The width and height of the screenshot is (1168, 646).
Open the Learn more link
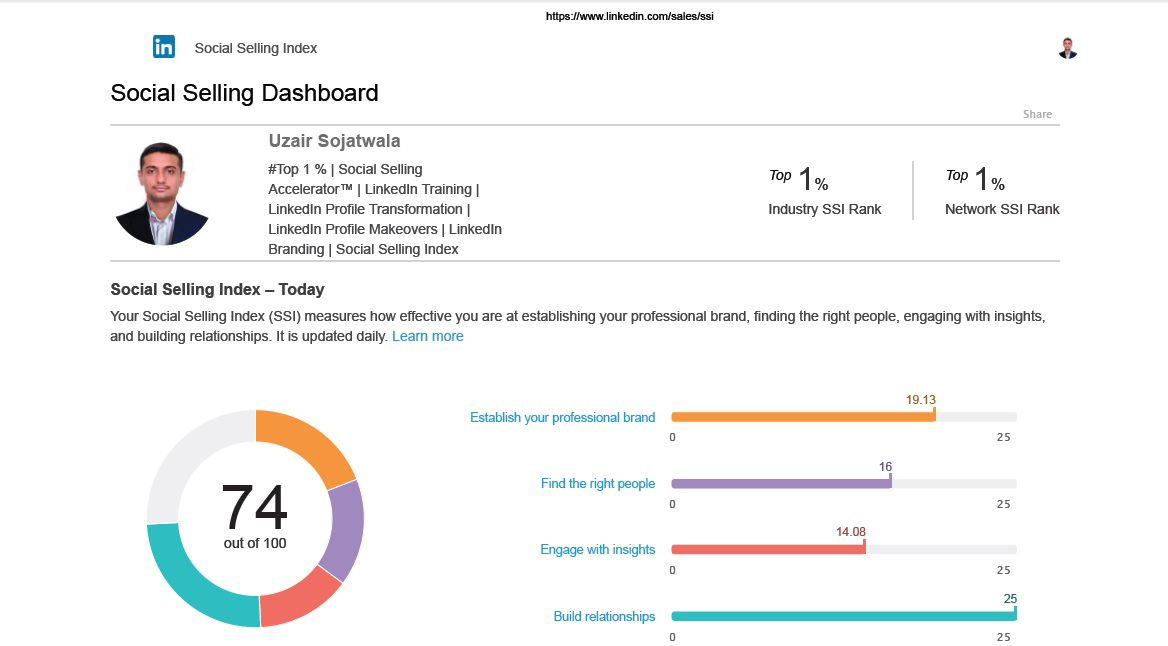(427, 336)
